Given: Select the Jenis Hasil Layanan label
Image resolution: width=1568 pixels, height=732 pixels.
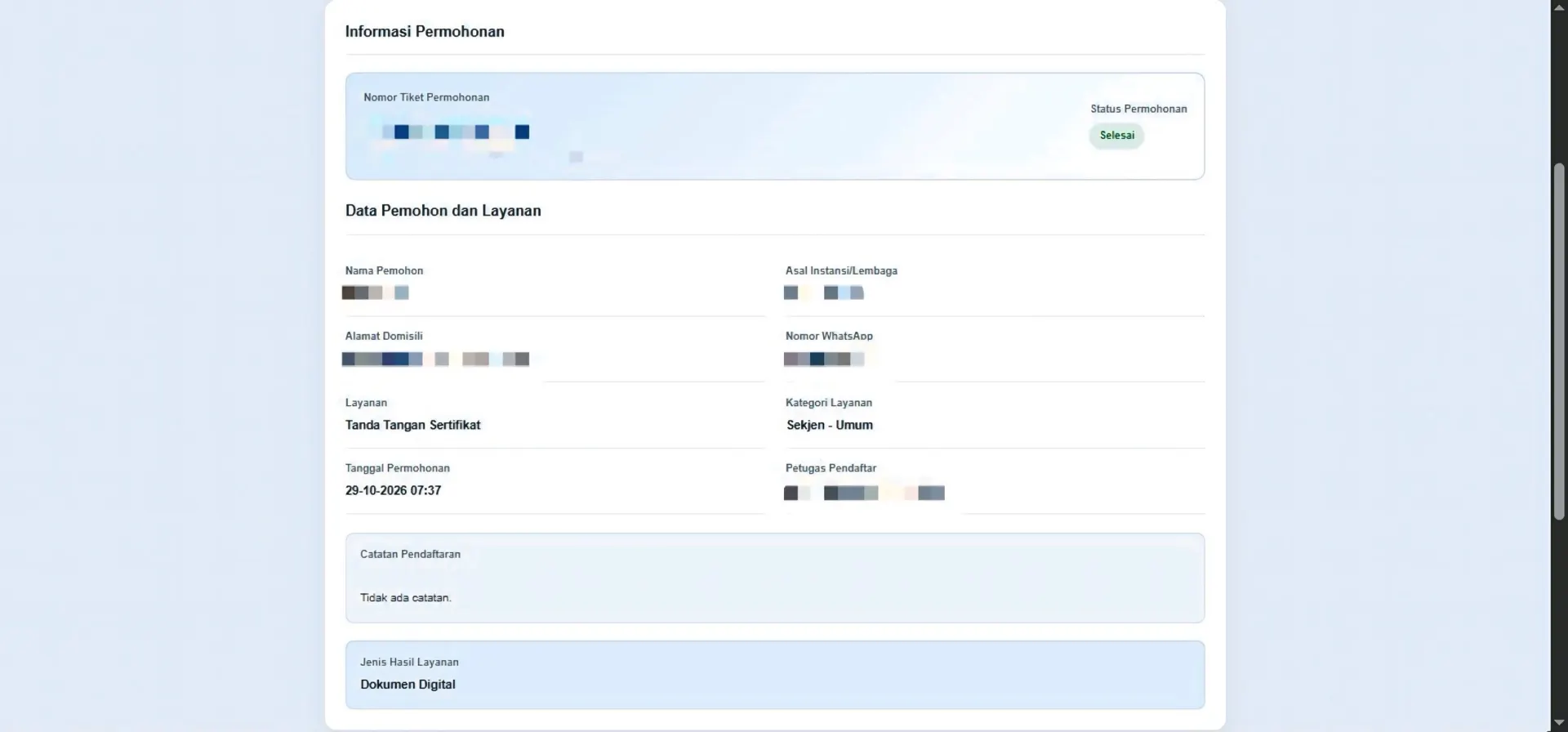Looking at the screenshot, I should pos(409,662).
